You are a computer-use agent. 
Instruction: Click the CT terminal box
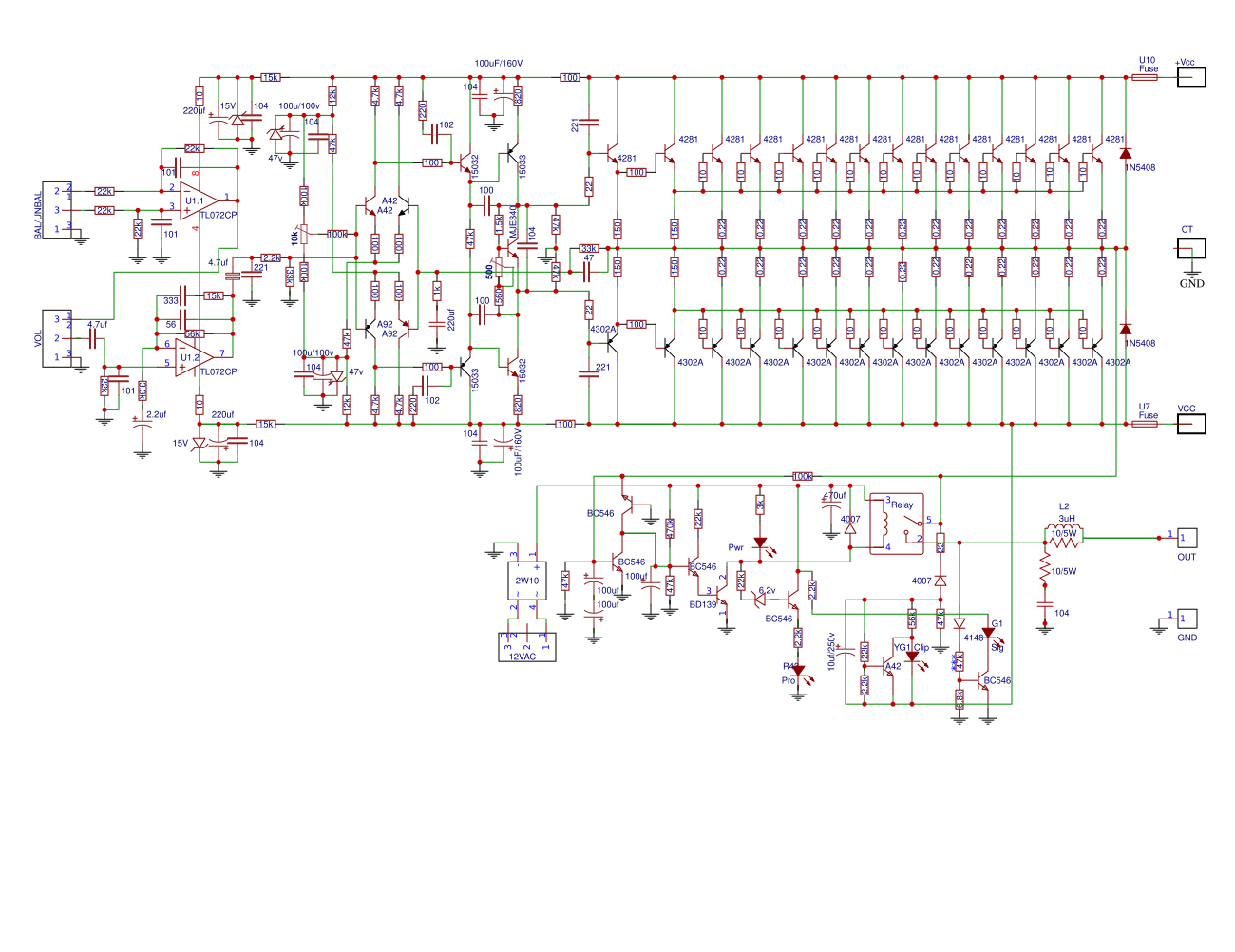[1191, 248]
